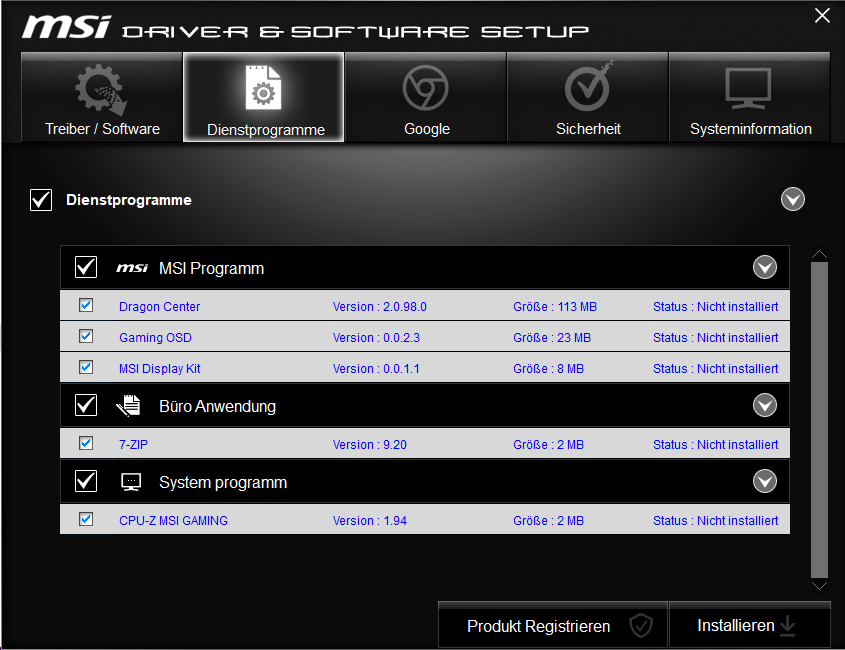This screenshot has width=845, height=650.
Task: Click Größe : 8 MB text
Action: [x=549, y=369]
